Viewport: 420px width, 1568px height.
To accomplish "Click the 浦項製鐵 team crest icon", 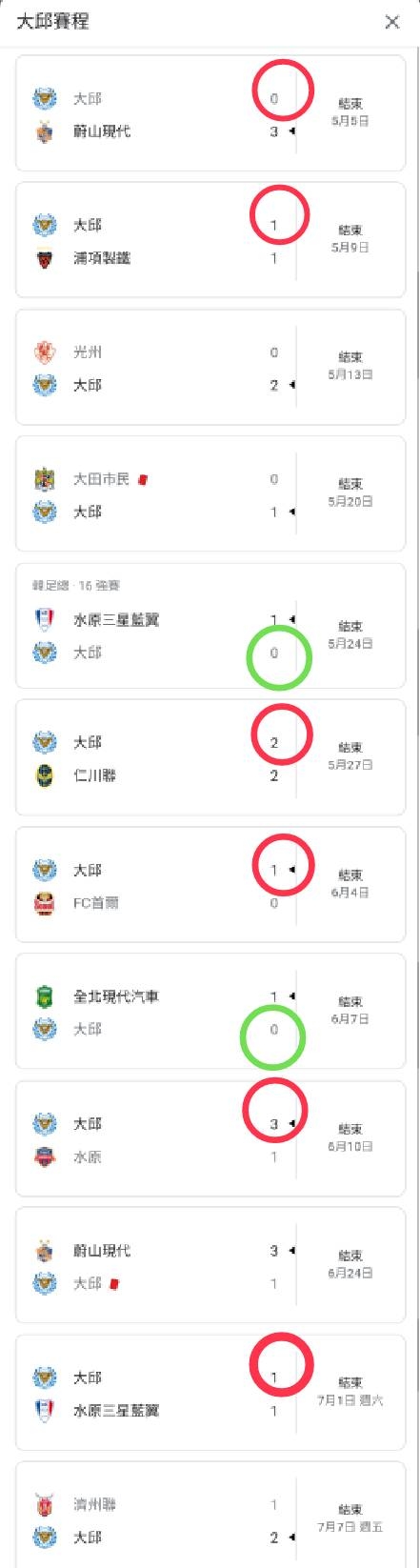I will 44,258.
